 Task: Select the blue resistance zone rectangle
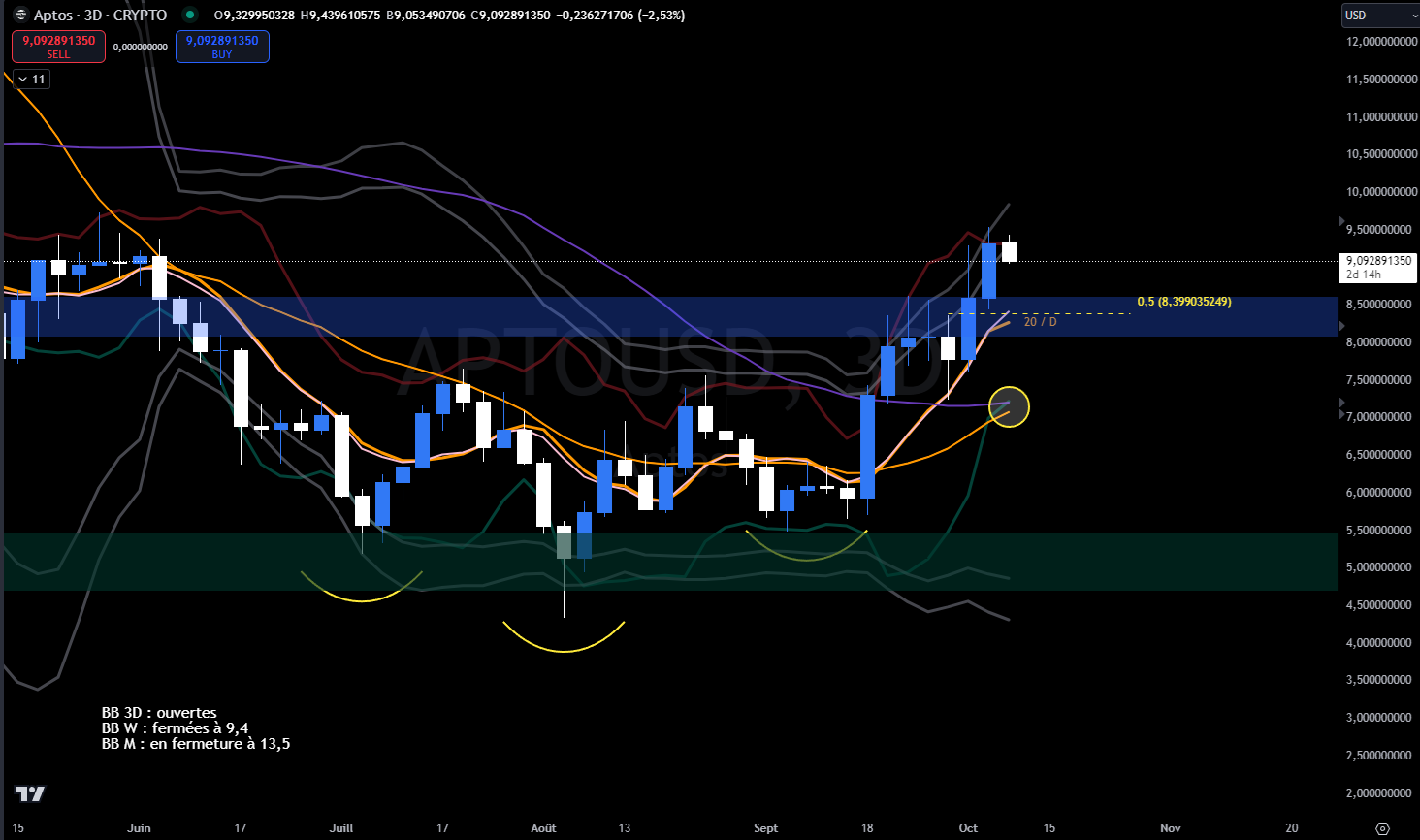coord(582,317)
